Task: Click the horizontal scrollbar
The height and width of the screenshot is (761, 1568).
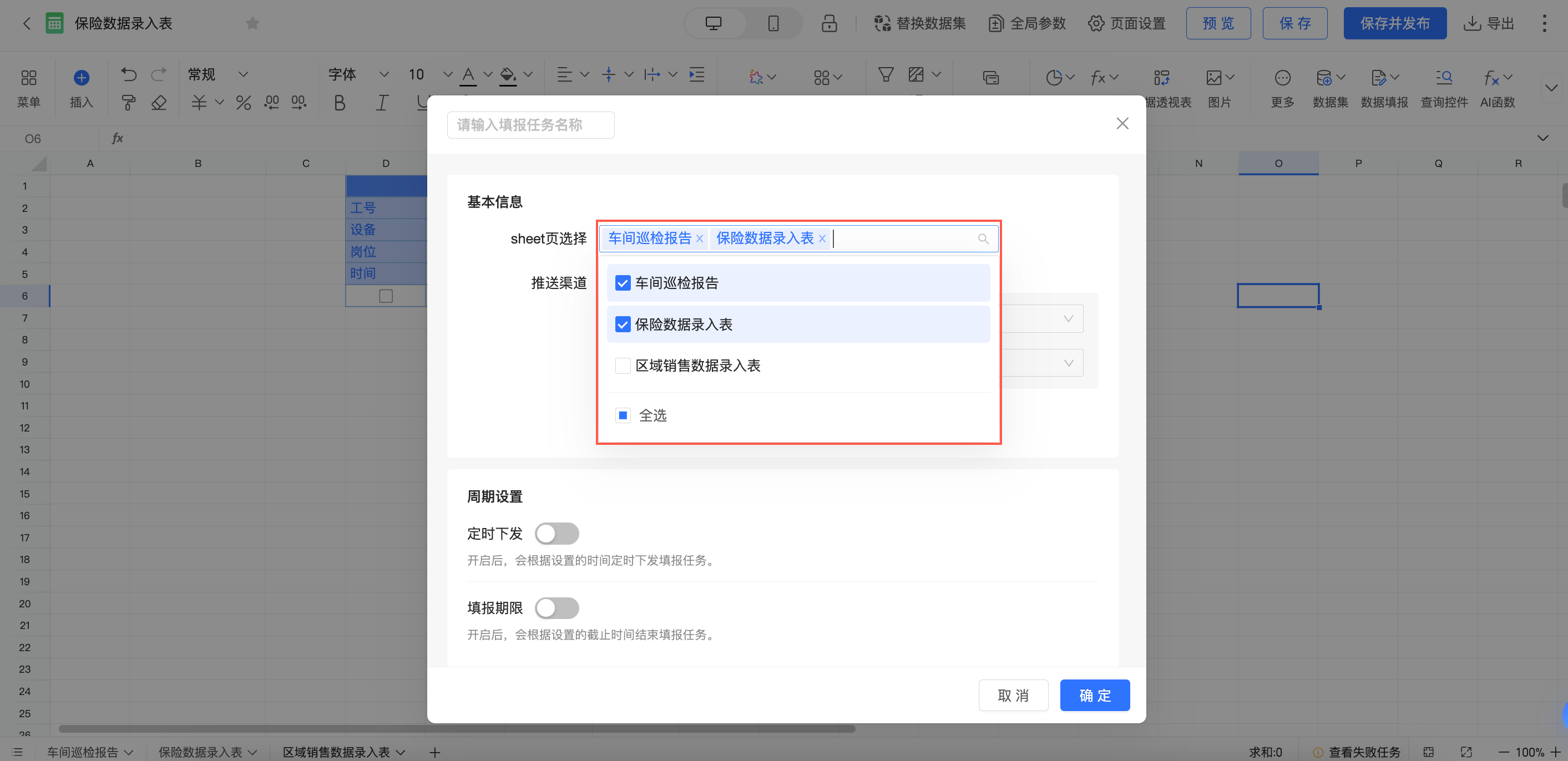Action: point(457,729)
